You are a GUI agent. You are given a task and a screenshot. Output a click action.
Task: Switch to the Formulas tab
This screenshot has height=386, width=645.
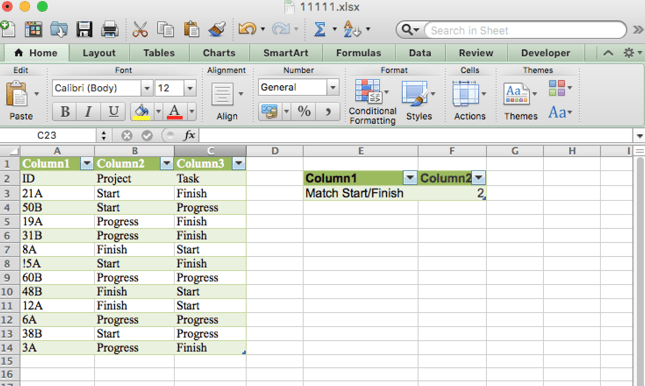click(x=358, y=53)
